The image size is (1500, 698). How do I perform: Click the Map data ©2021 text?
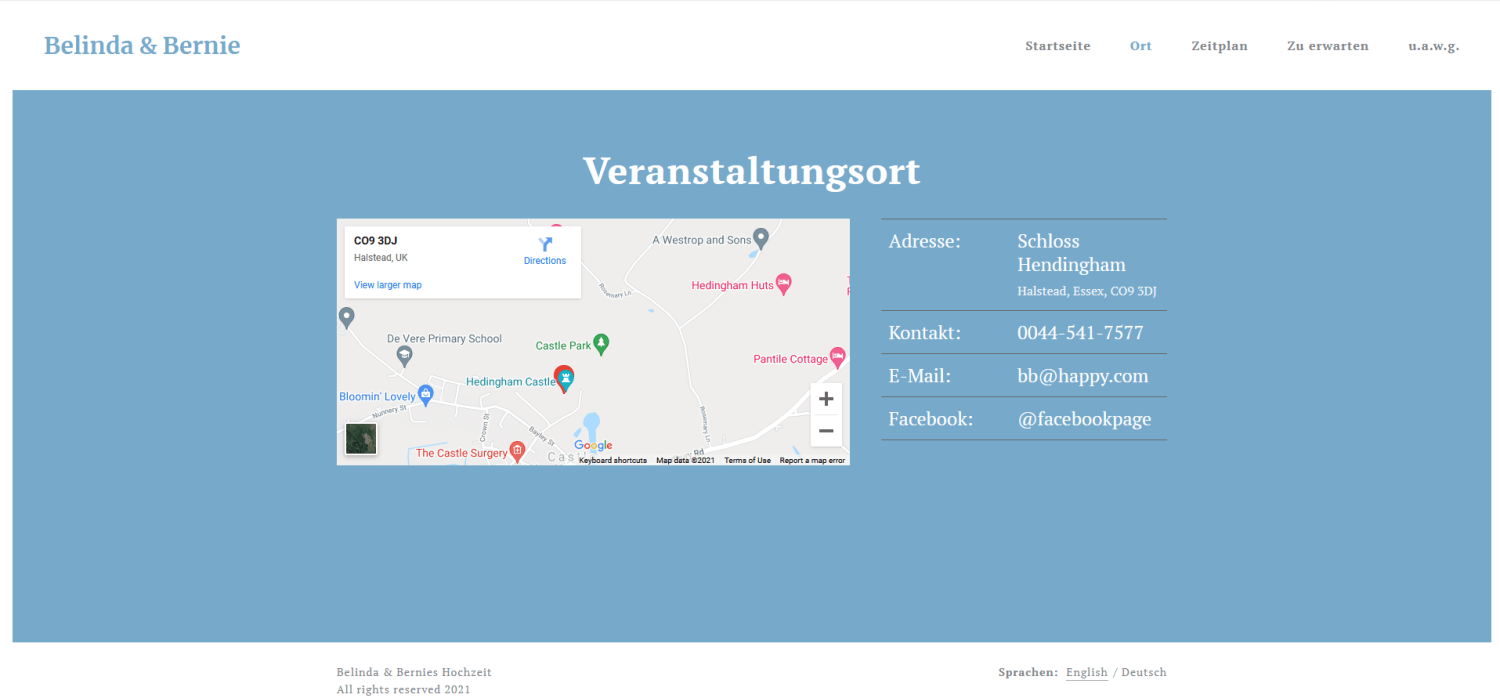(685, 460)
